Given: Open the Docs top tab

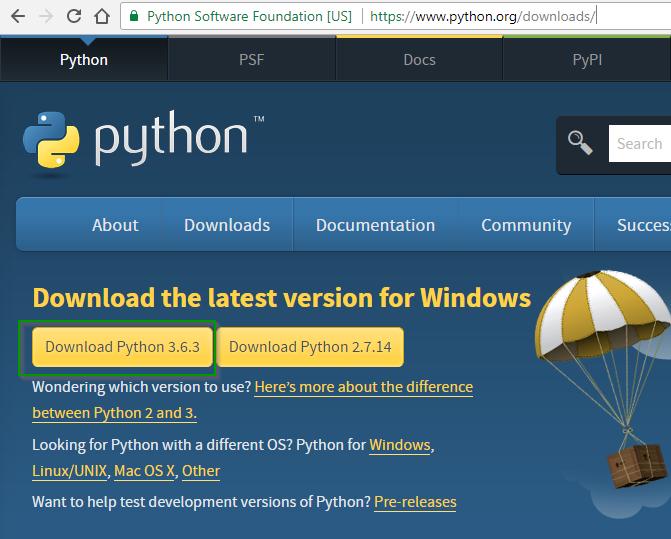Looking at the screenshot, I should tap(419, 59).
